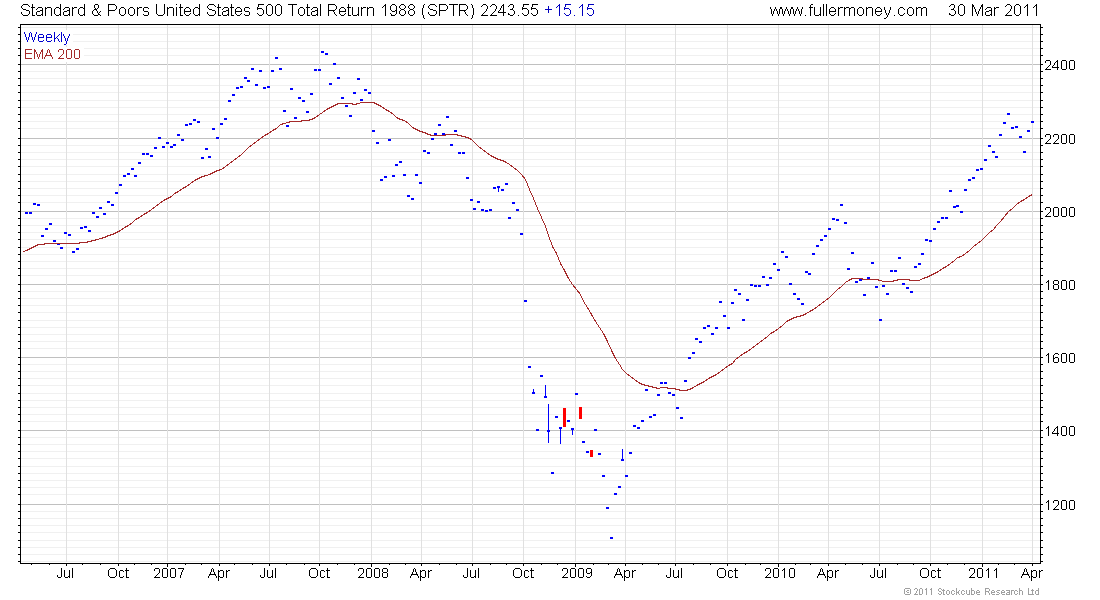
Task: Click the 1200 price axis label
Action: pyautogui.click(x=1060, y=505)
